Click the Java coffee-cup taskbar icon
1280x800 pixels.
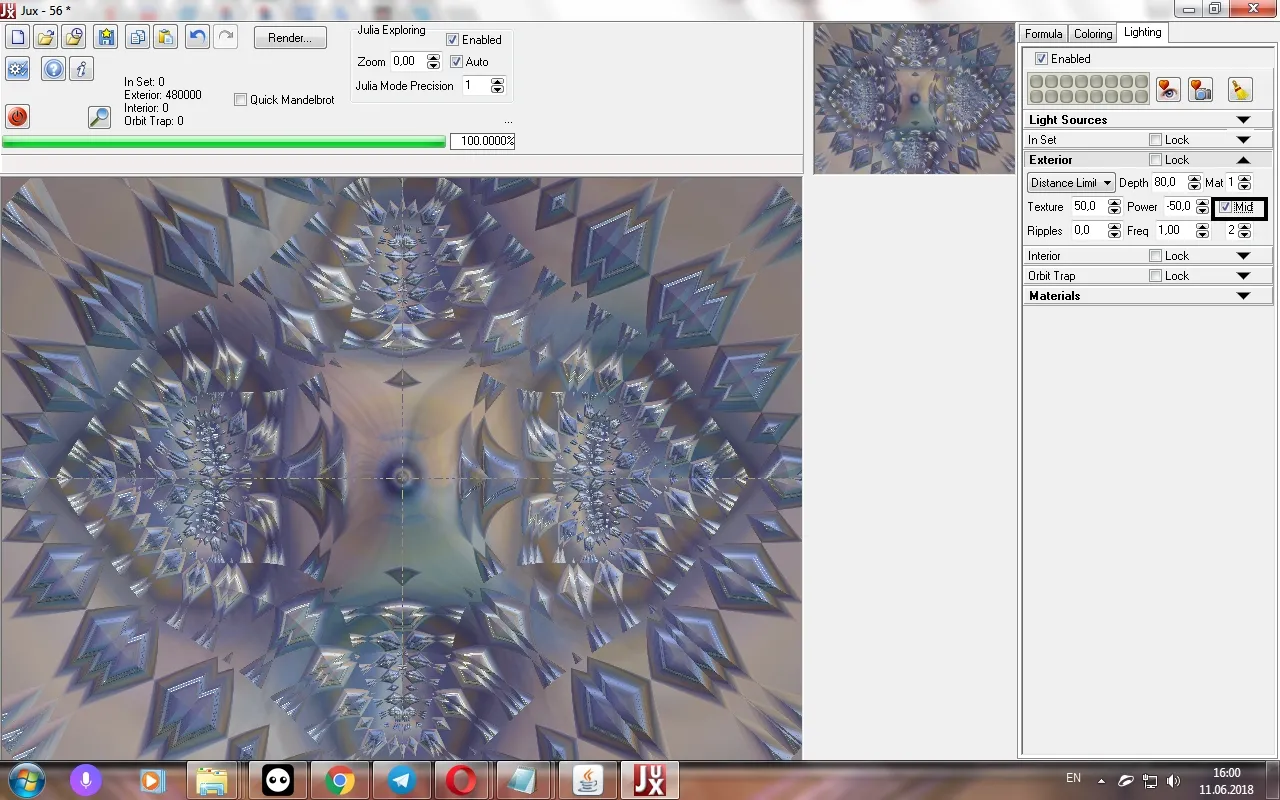pos(587,780)
